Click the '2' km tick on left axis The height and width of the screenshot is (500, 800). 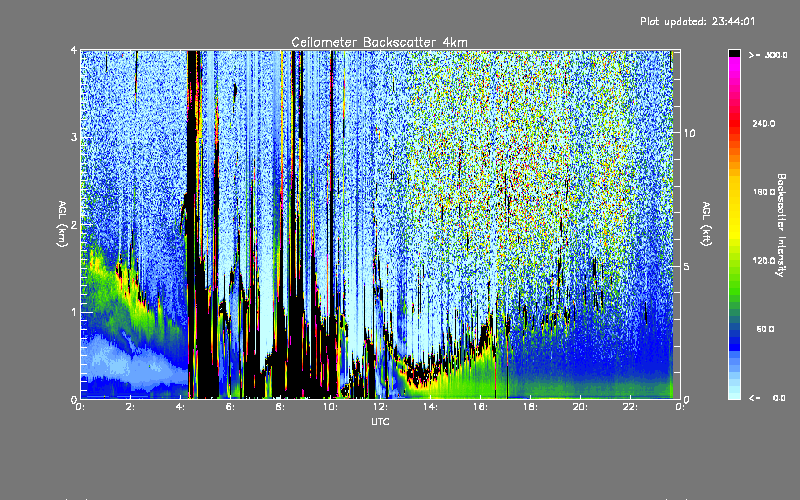(x=74, y=225)
